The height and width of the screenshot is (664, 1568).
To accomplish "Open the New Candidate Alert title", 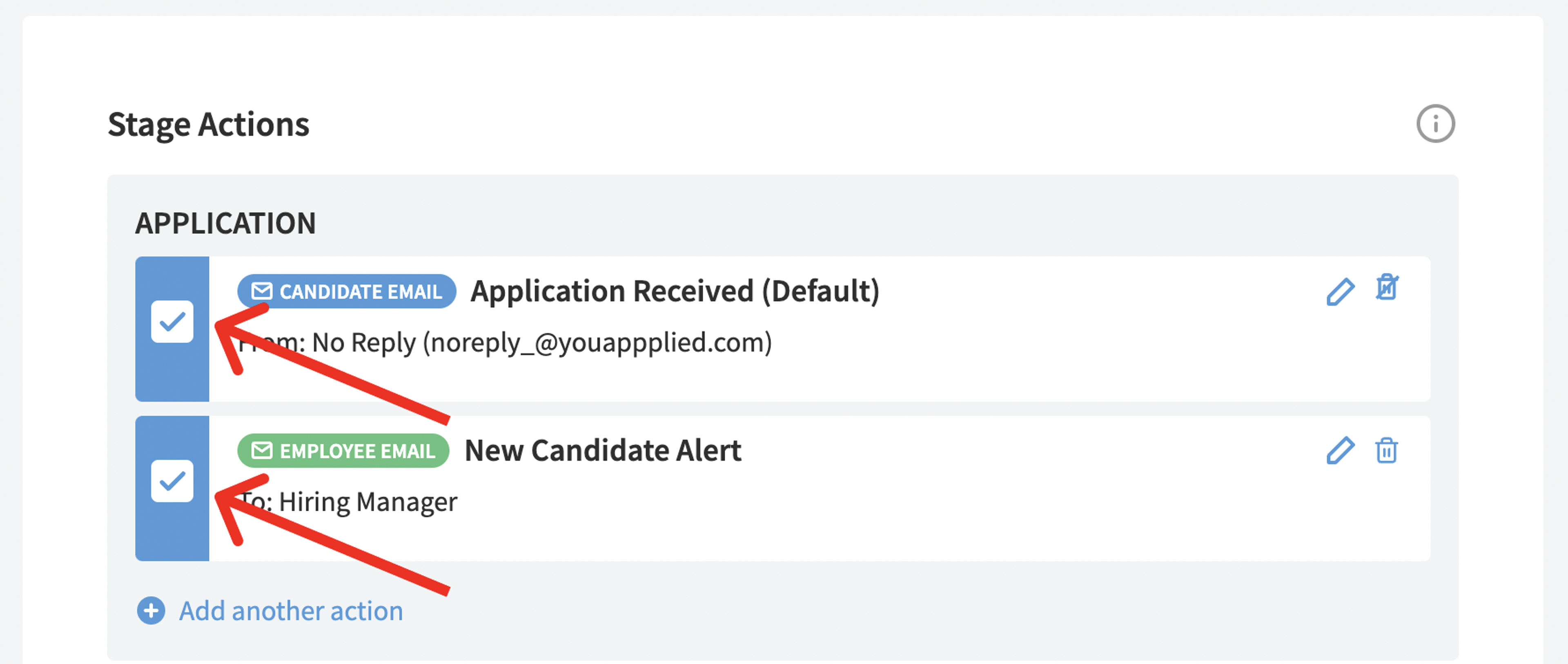I will click(603, 451).
